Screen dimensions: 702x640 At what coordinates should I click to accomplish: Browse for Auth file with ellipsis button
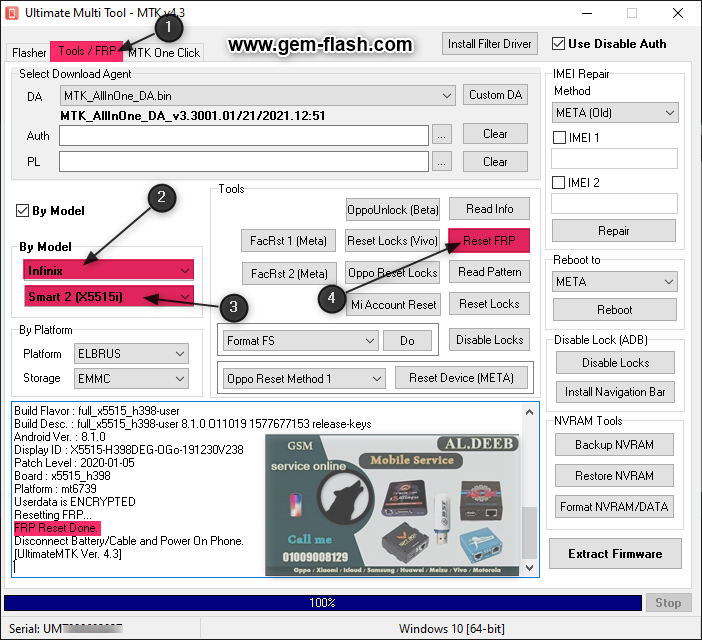(441, 135)
